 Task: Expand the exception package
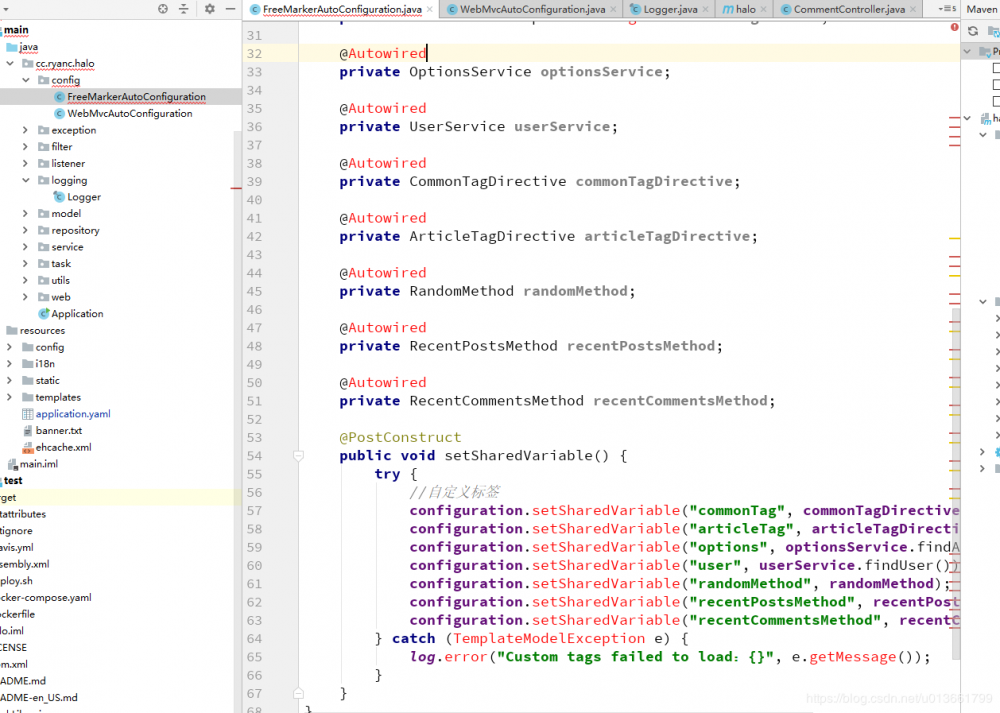click(x=26, y=130)
